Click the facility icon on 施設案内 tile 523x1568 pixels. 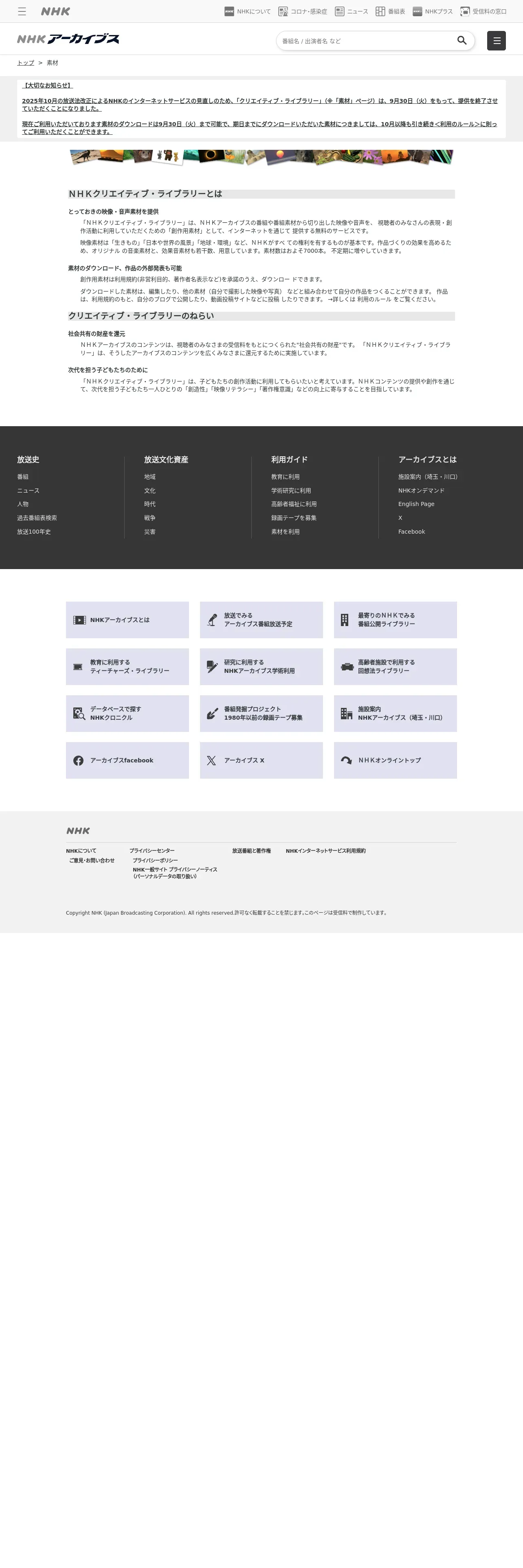347,714
